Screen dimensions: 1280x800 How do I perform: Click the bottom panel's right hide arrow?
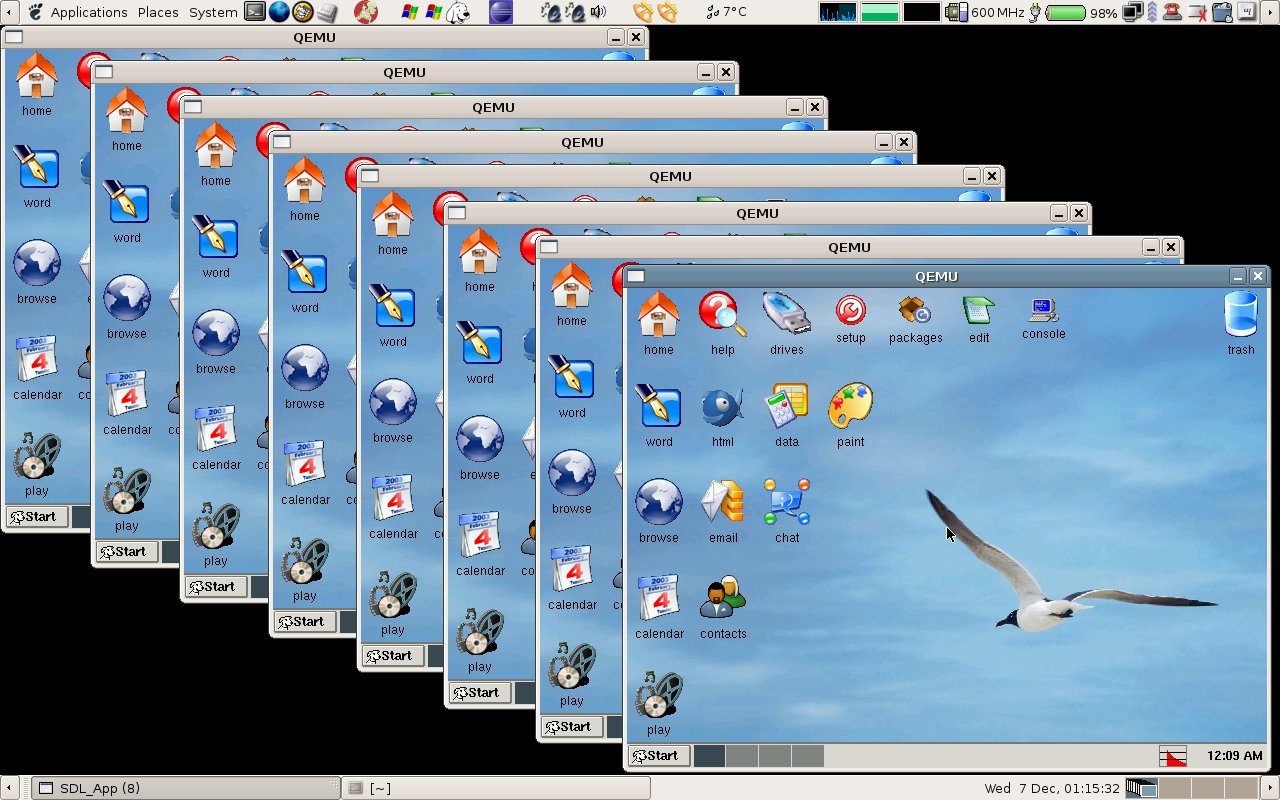tap(1271, 788)
